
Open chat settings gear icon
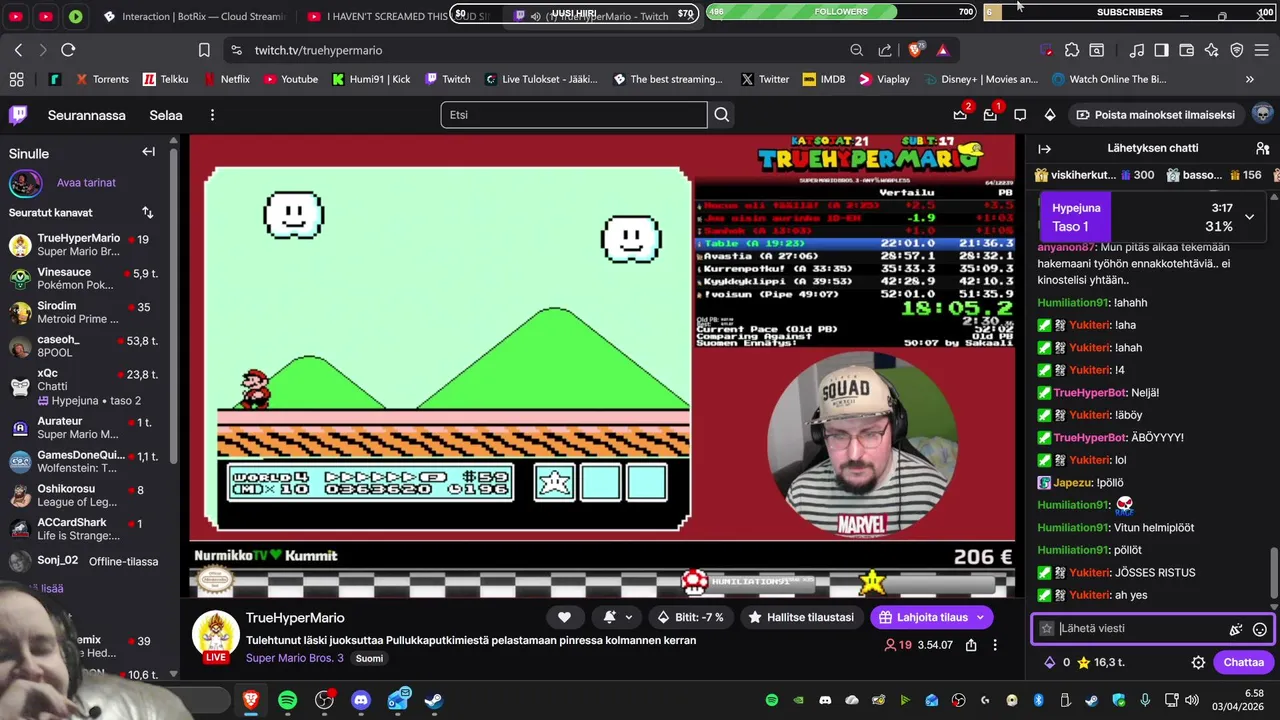point(1198,662)
